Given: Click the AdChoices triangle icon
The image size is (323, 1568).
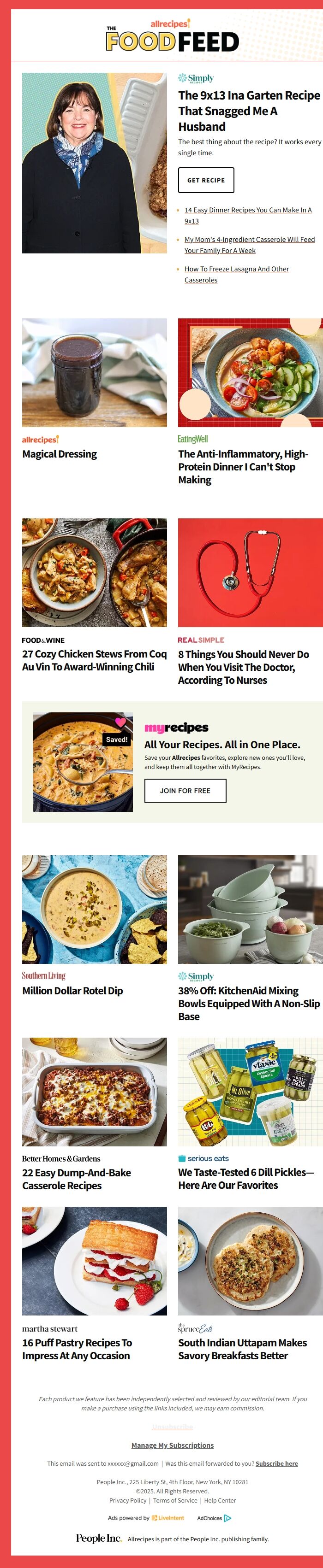Looking at the screenshot, I should (228, 1518).
